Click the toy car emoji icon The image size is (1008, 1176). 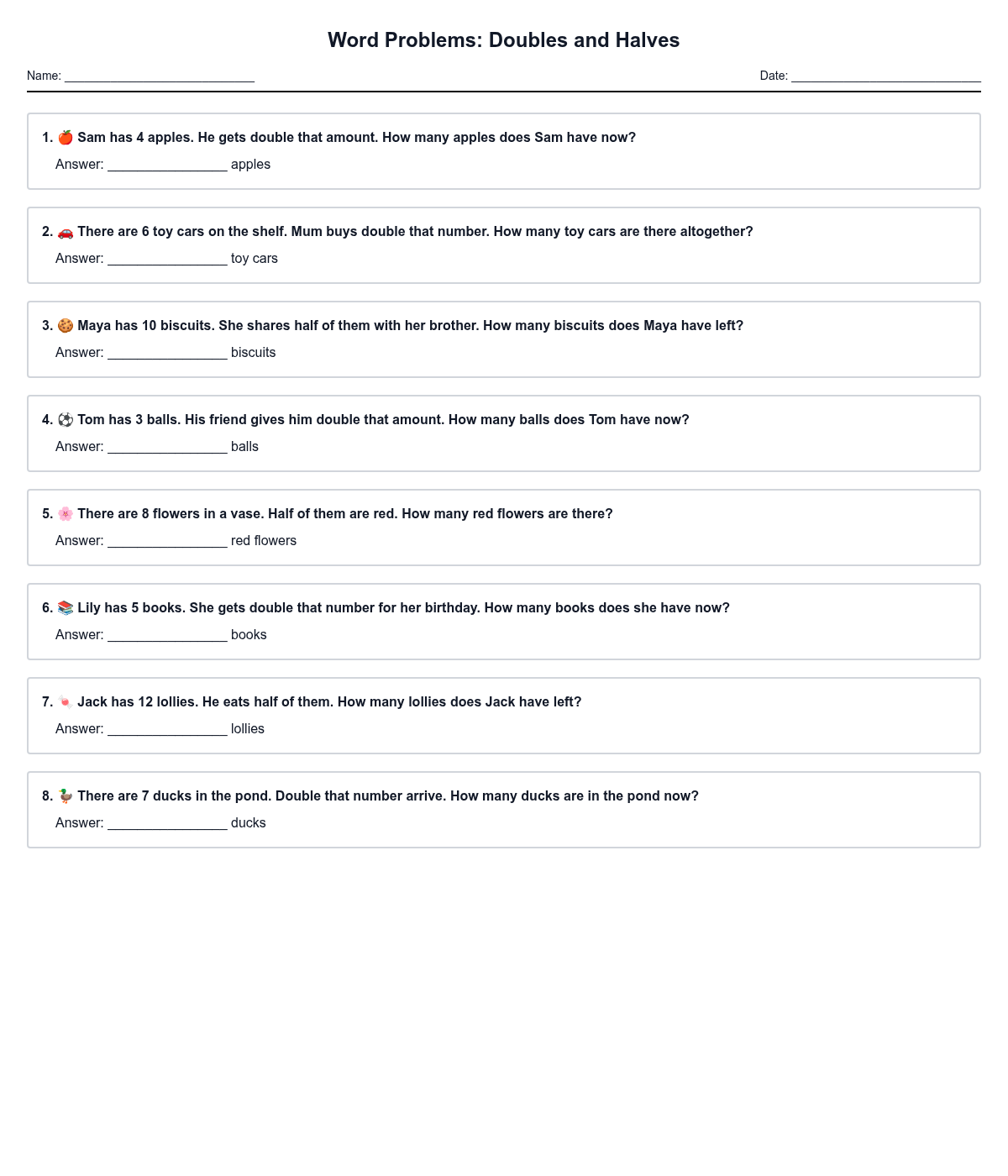point(66,232)
